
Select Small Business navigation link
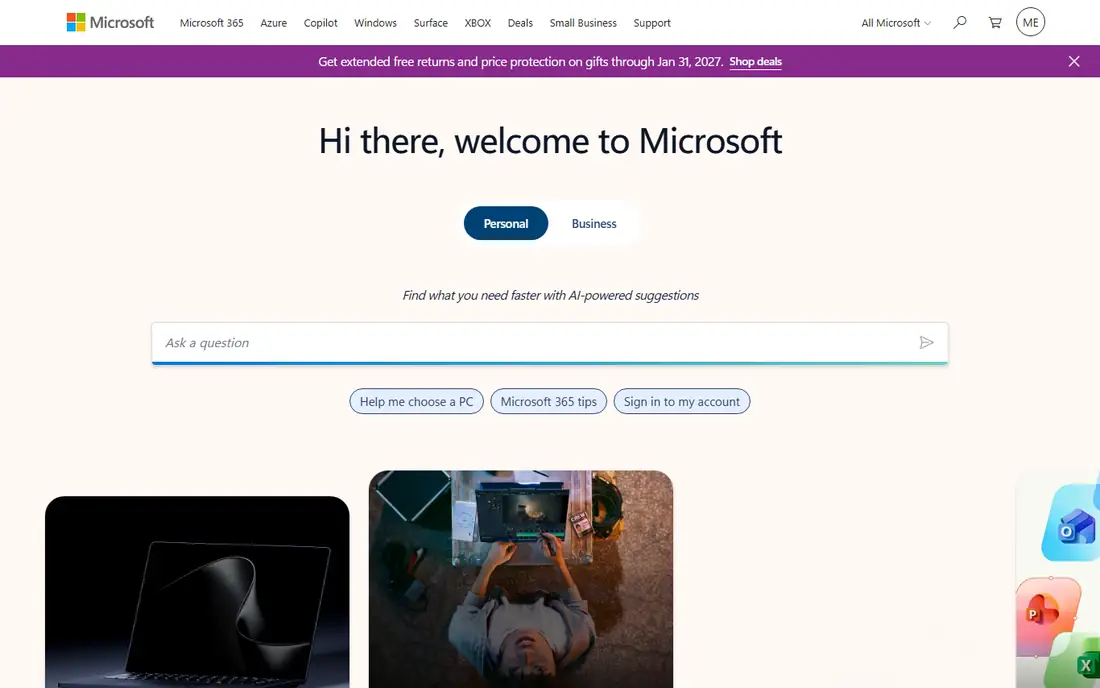tap(583, 23)
